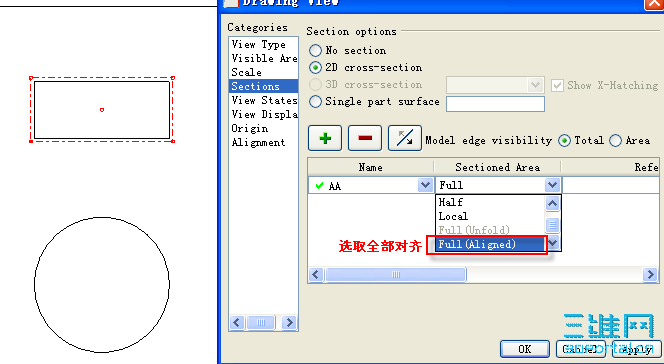This screenshot has width=664, height=364.
Task: Open the 3D cross-section combo box
Action: (495, 85)
